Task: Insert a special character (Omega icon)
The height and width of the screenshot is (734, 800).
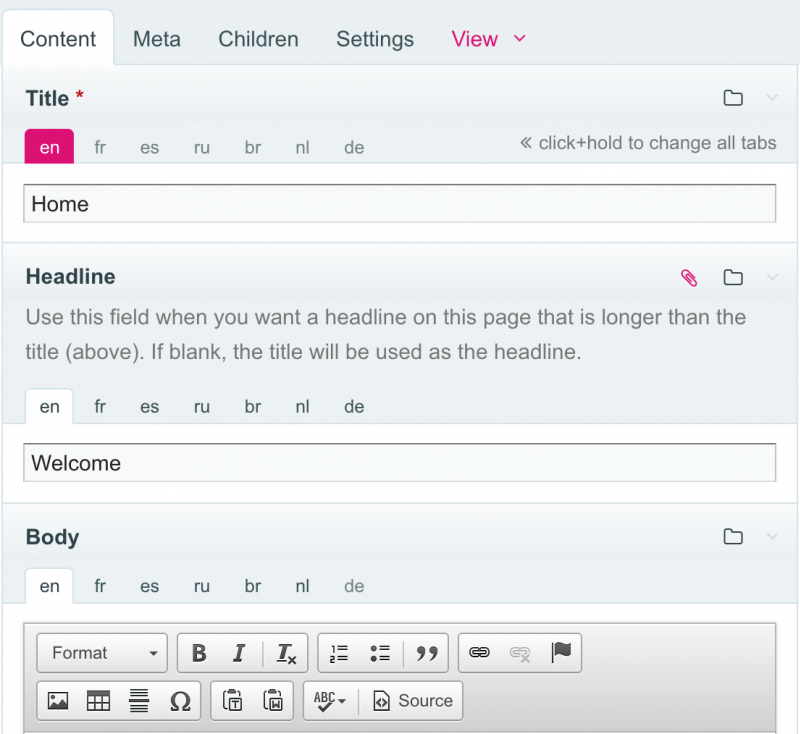Action: click(180, 701)
